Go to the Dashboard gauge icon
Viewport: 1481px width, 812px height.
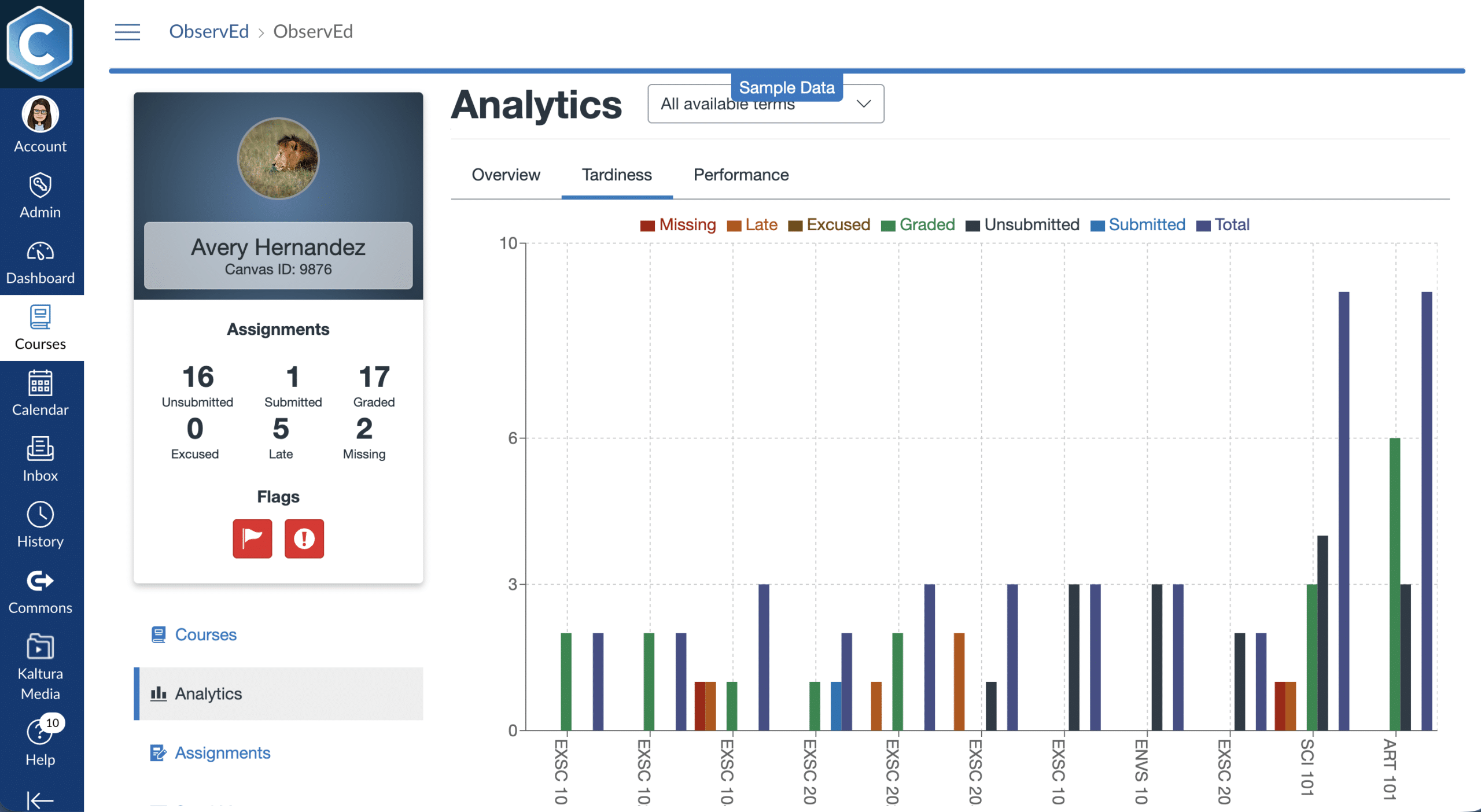[40, 252]
